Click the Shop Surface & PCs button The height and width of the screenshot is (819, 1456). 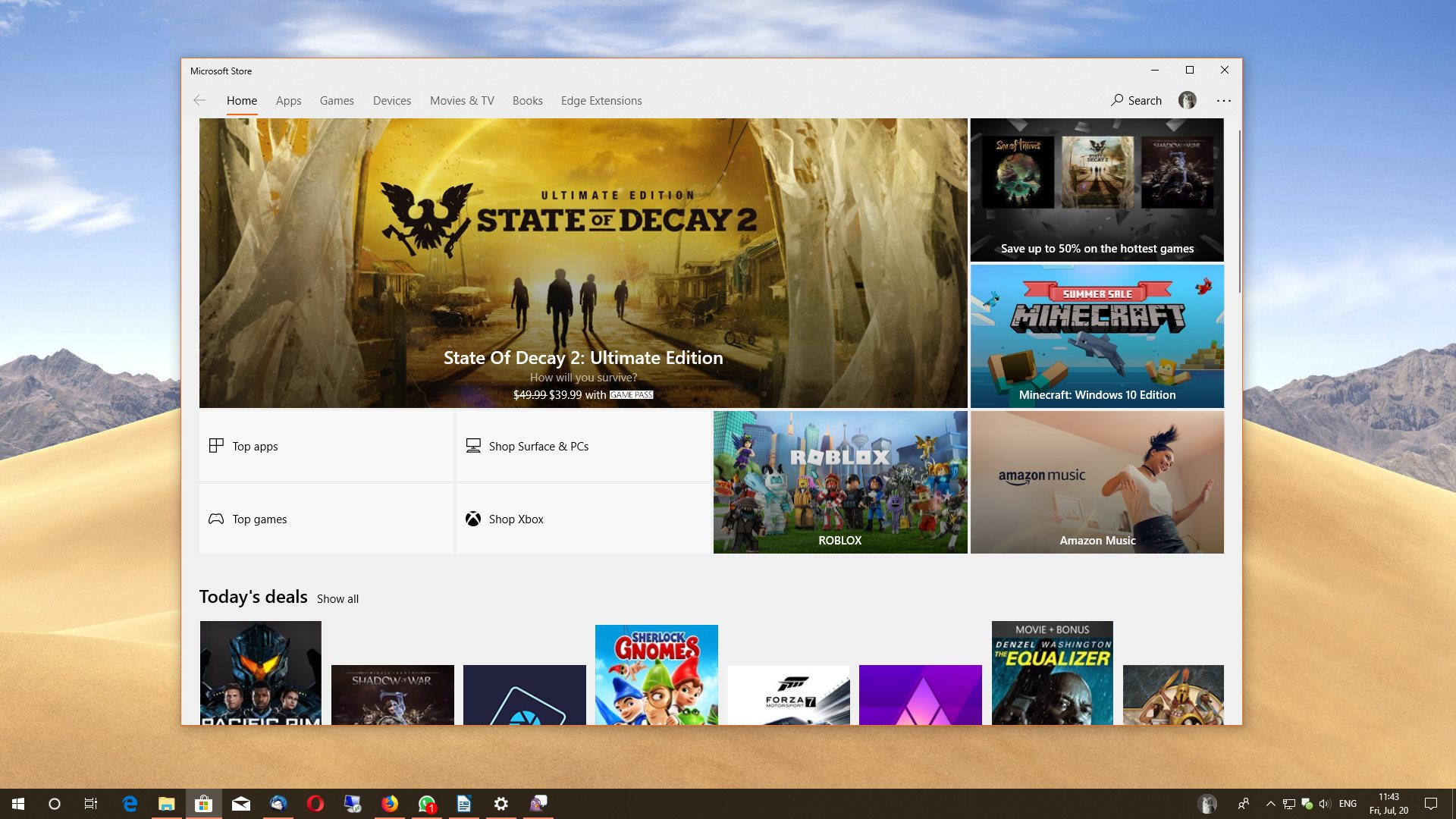[x=583, y=446]
